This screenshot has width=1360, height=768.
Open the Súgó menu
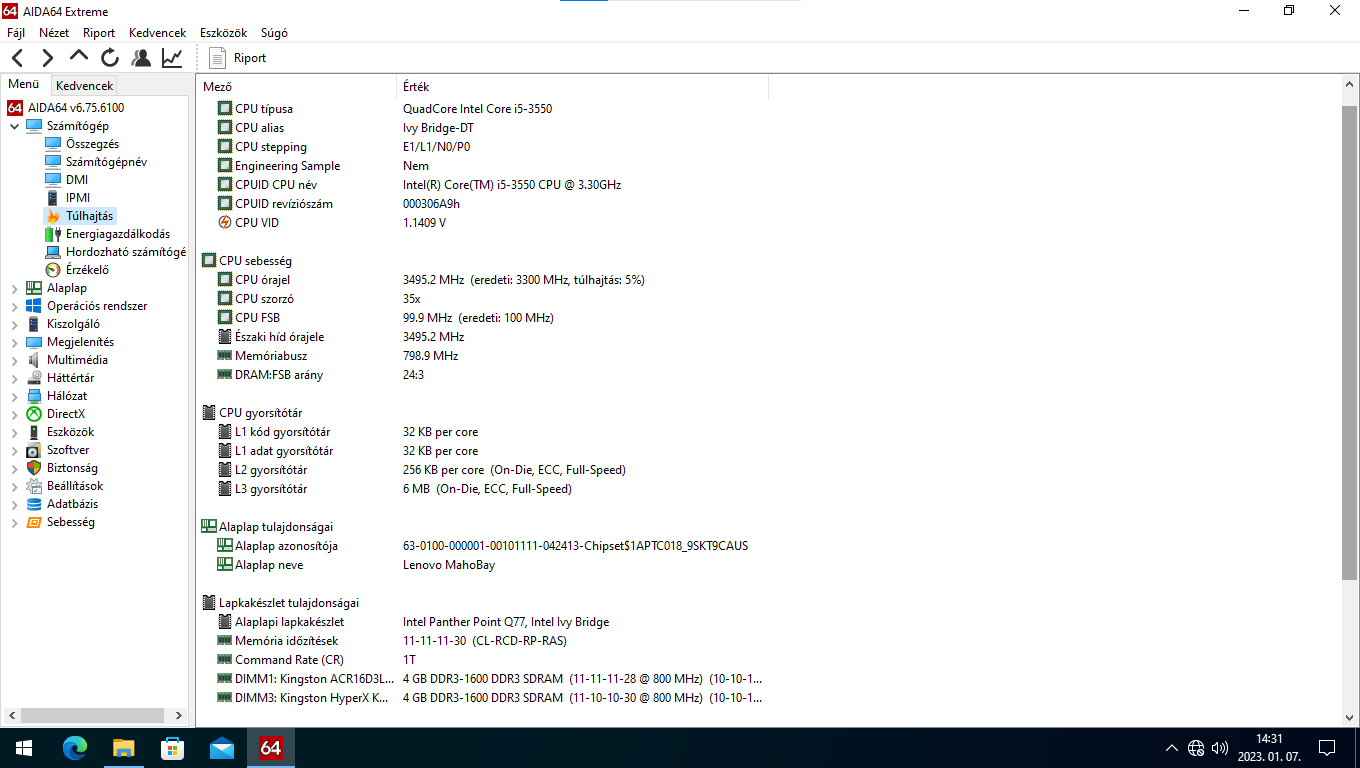pyautogui.click(x=274, y=33)
